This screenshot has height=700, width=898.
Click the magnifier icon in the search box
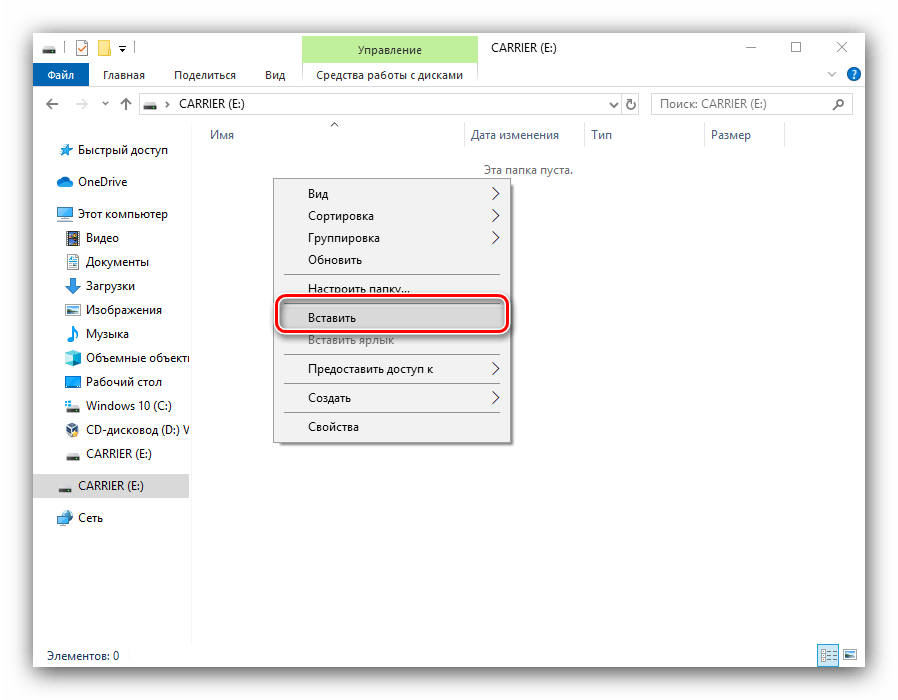click(x=842, y=104)
